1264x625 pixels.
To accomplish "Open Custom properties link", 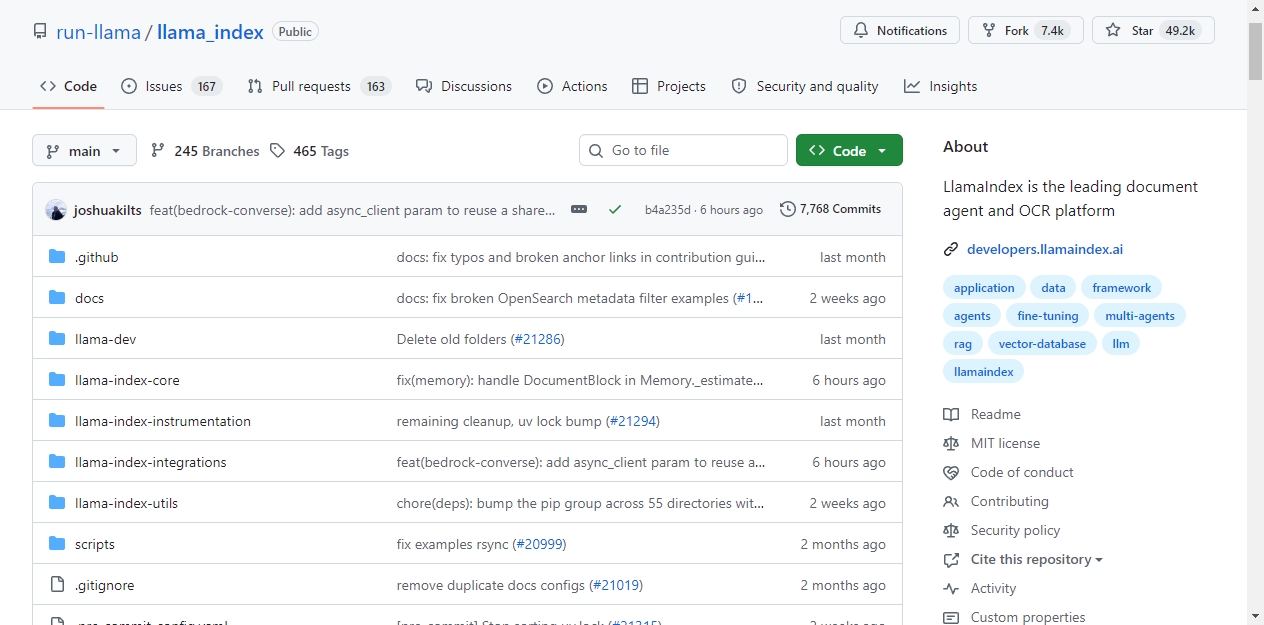I will point(1028,617).
